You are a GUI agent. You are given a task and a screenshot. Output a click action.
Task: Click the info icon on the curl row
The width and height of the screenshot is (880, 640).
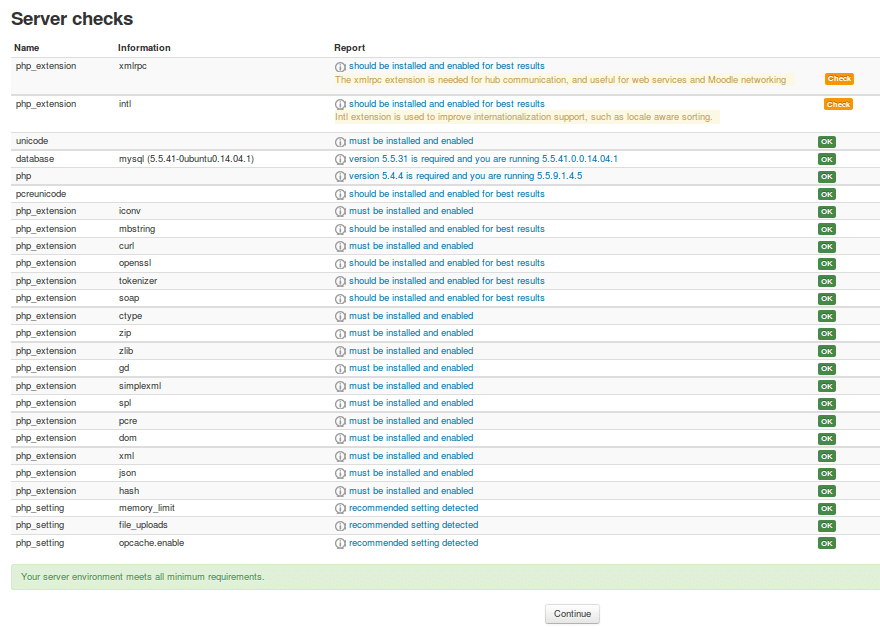pos(339,246)
